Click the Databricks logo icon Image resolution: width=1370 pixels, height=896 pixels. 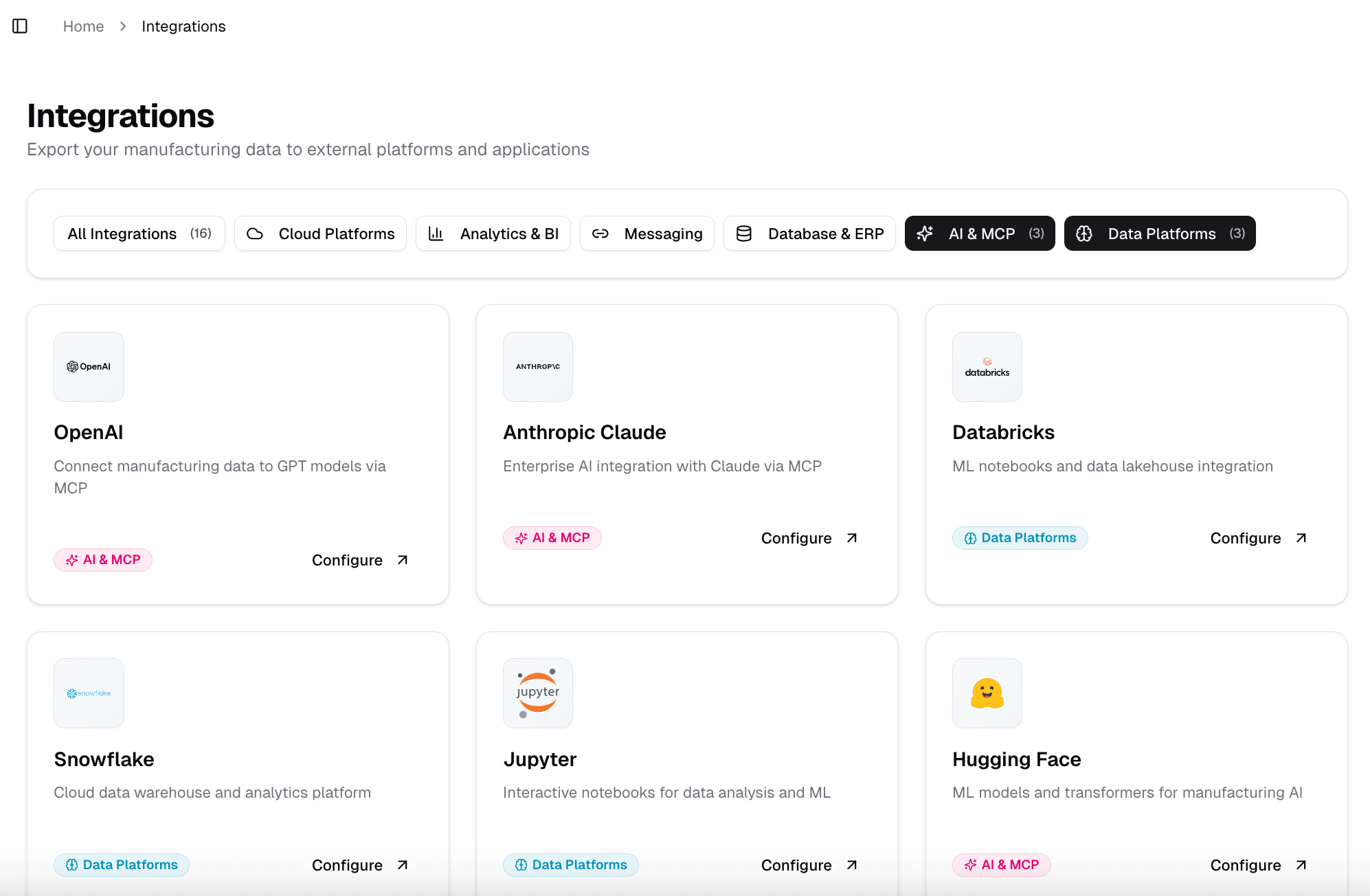point(987,367)
